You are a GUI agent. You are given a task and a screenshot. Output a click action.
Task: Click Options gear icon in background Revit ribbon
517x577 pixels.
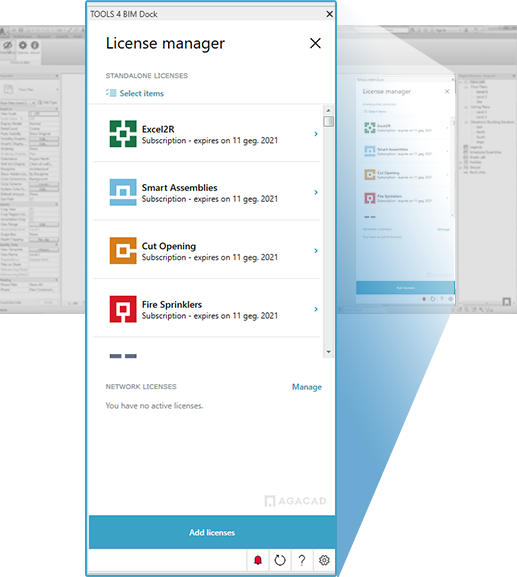(x=23, y=45)
